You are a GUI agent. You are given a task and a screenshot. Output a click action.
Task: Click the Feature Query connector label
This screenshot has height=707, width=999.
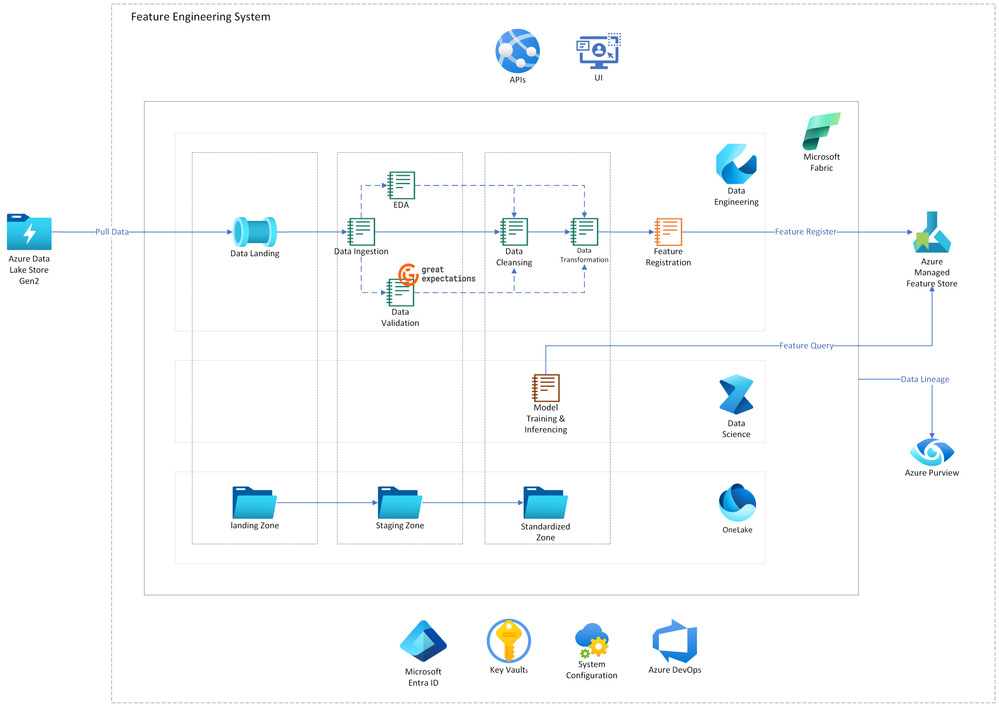click(806, 346)
